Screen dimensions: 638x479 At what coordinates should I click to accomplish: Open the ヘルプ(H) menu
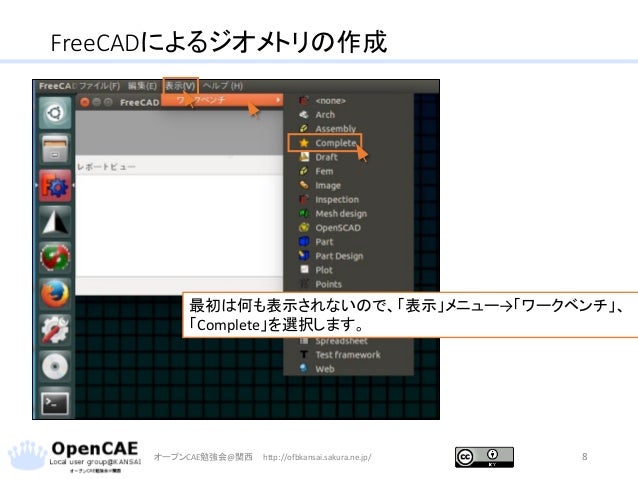223,86
